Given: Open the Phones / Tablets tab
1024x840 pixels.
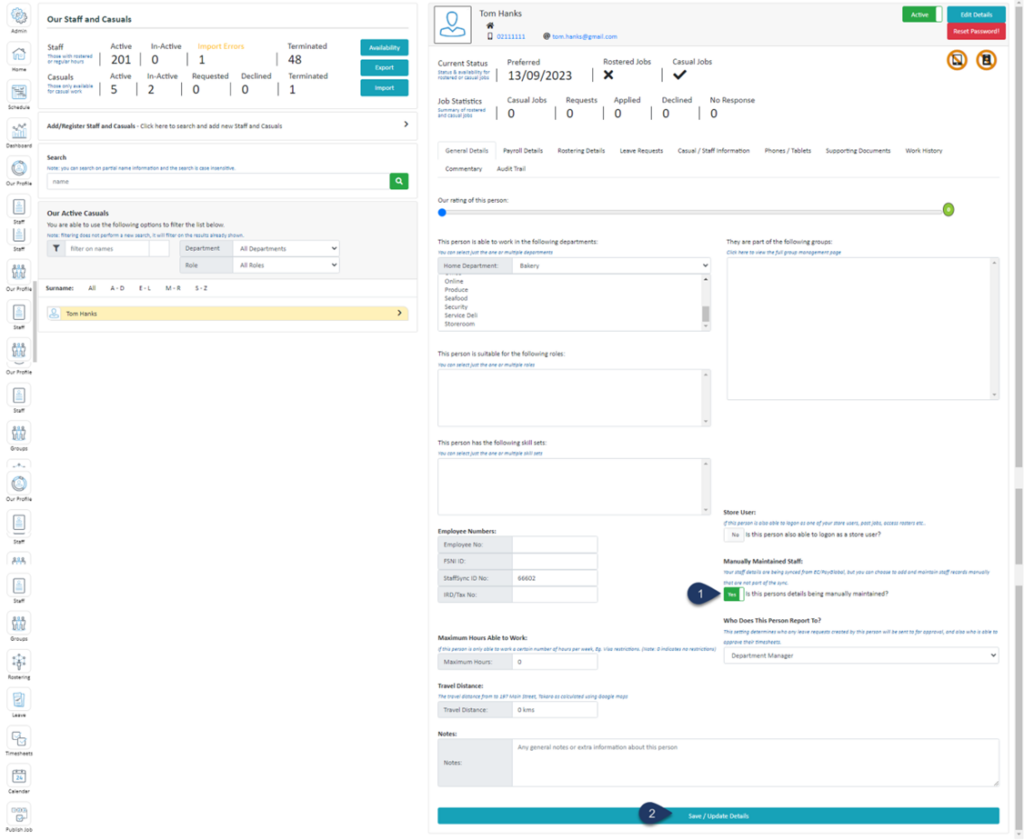Looking at the screenshot, I should click(788, 151).
